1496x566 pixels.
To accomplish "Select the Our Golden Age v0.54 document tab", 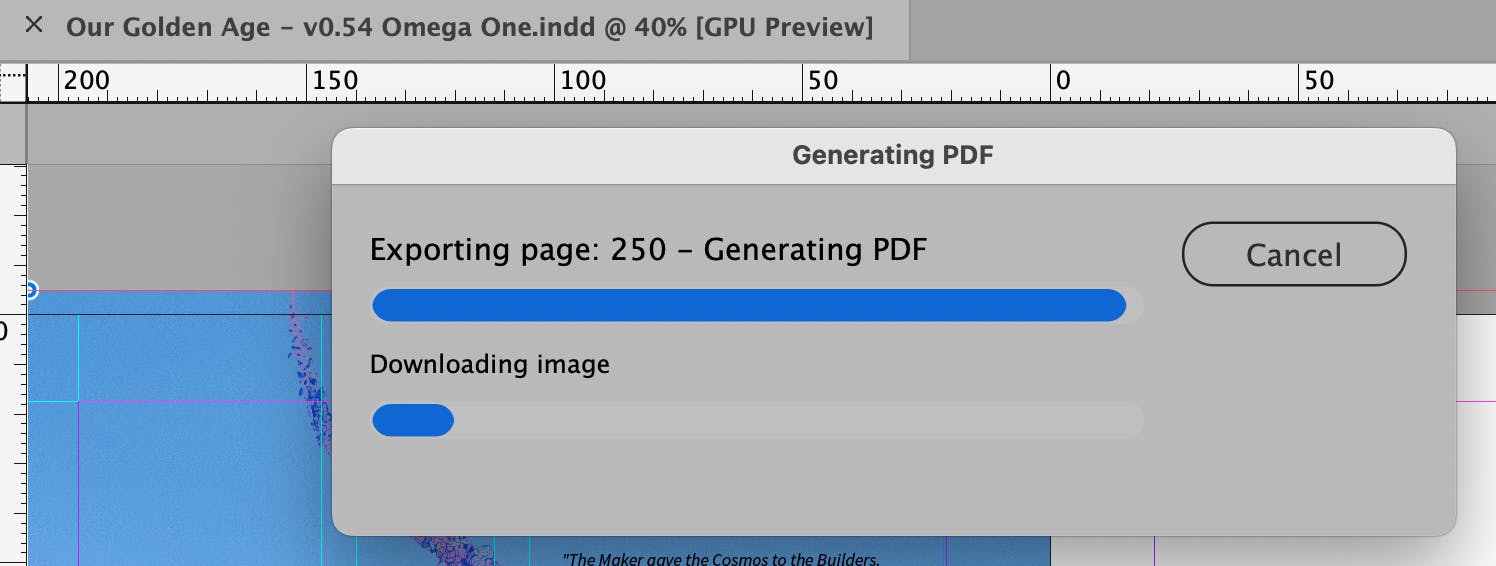I will click(x=469, y=27).
